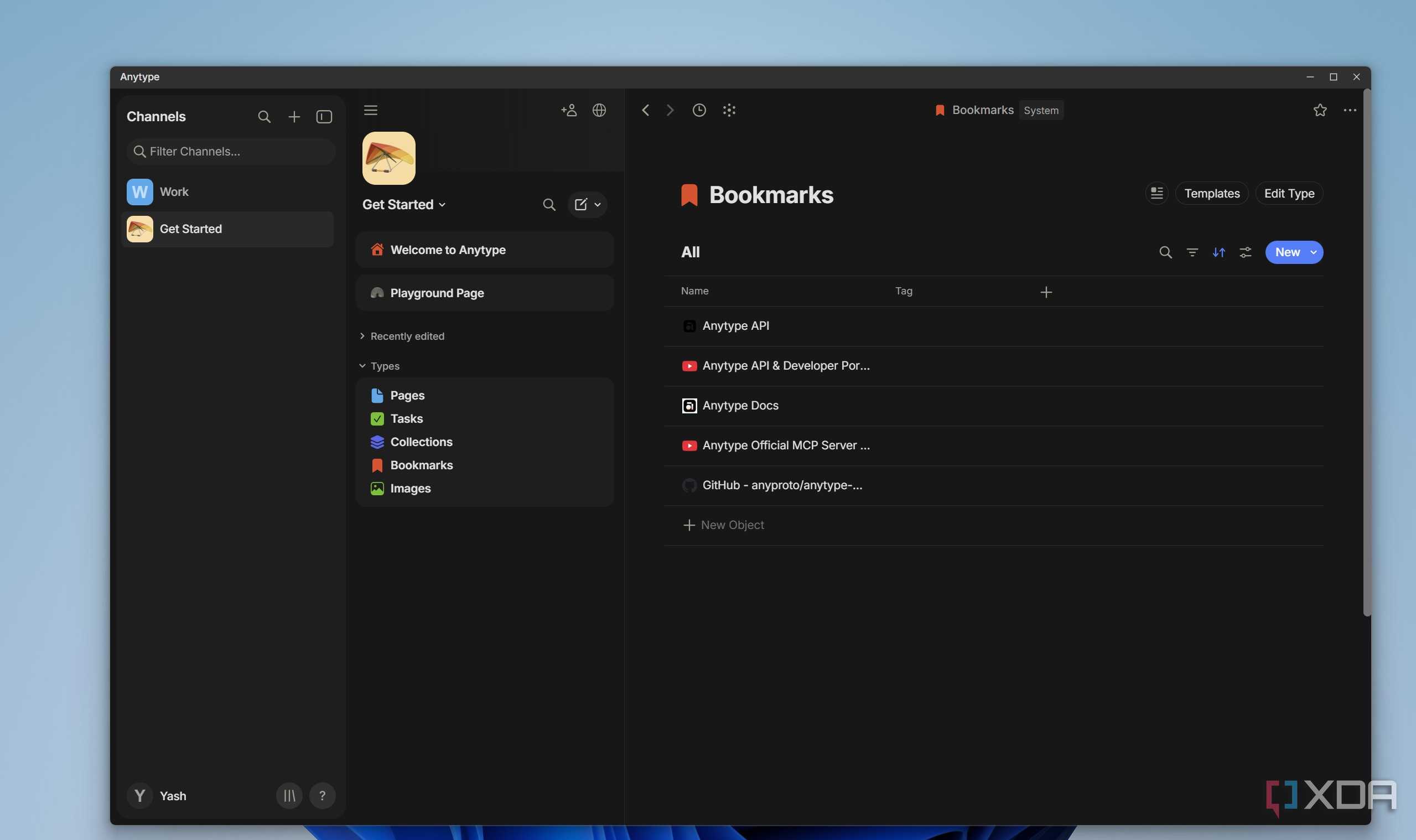The width and height of the screenshot is (1416, 840).
Task: Open the sort arrows icon
Action: pos(1218,252)
